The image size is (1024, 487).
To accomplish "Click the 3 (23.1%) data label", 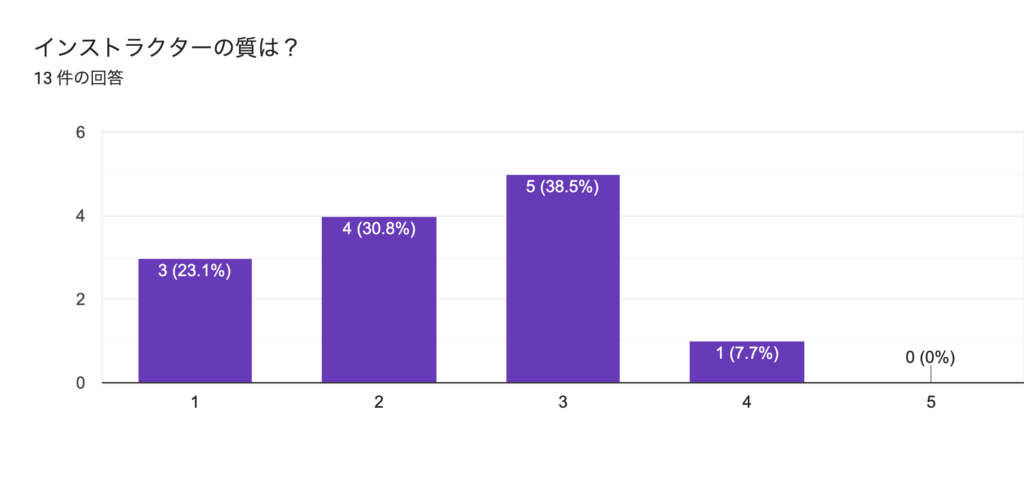I will (x=195, y=269).
